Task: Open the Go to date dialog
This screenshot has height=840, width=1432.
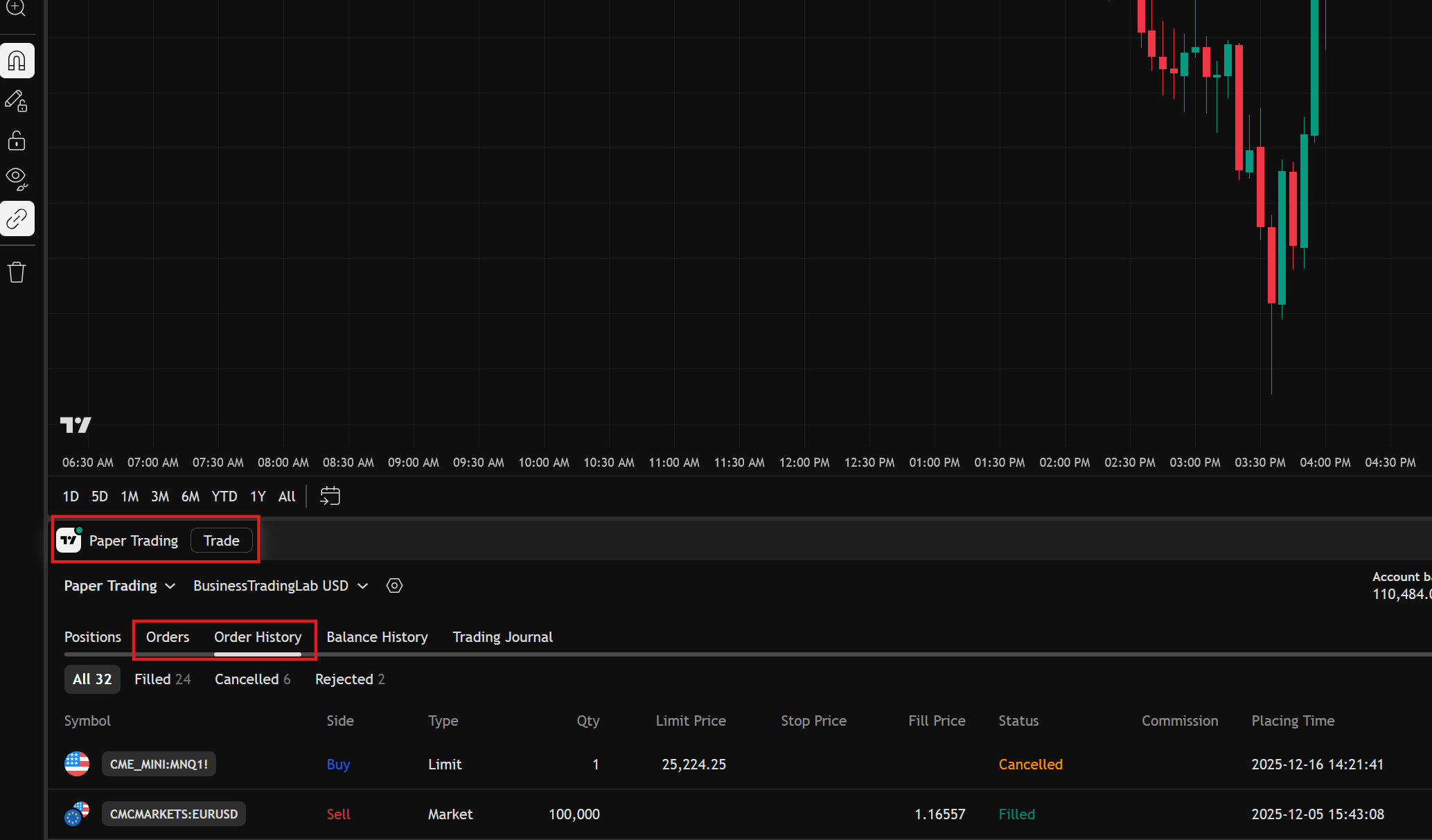Action: click(329, 496)
